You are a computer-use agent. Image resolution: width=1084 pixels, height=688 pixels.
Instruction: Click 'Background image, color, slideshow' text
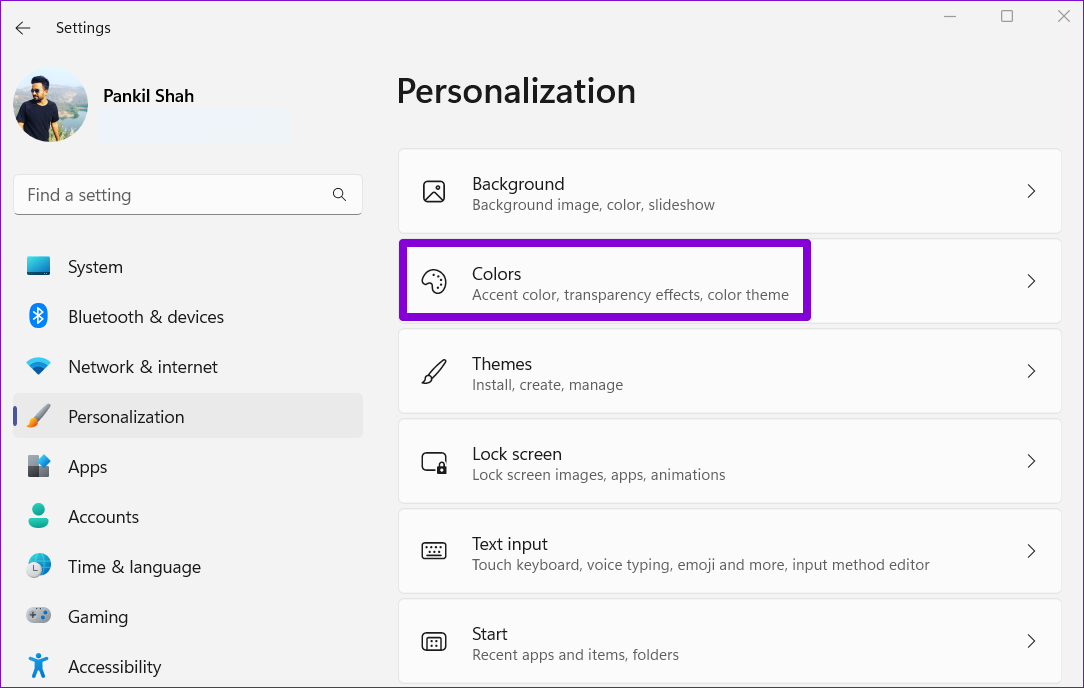pos(593,205)
